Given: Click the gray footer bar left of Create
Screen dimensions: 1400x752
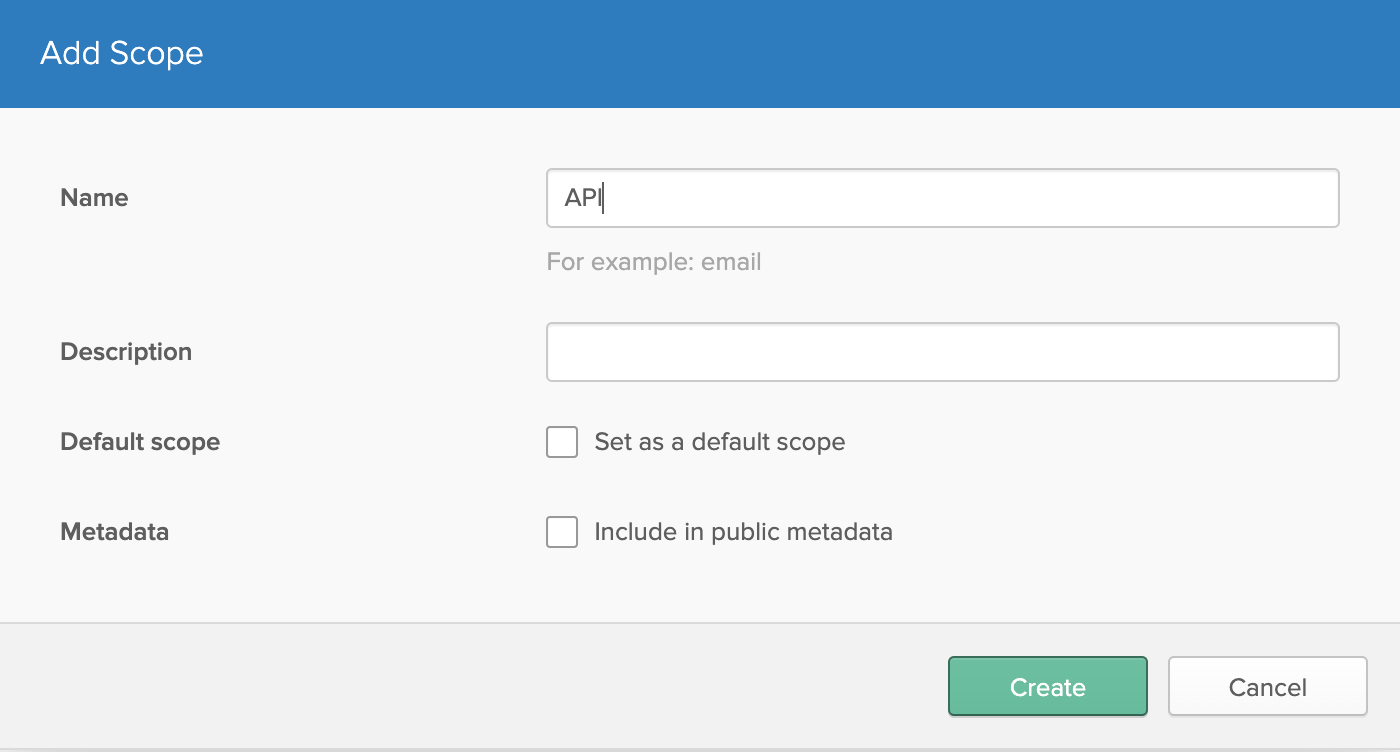Looking at the screenshot, I should (450, 687).
